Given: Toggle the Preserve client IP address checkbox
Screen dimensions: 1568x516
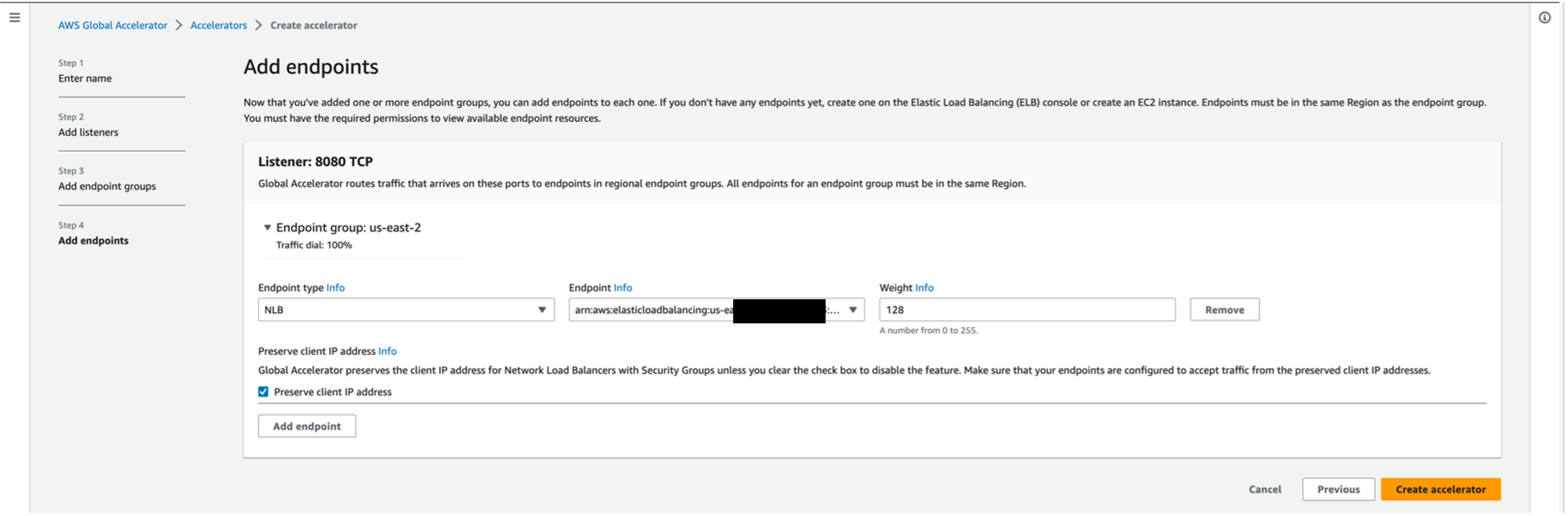Looking at the screenshot, I should [x=263, y=392].
